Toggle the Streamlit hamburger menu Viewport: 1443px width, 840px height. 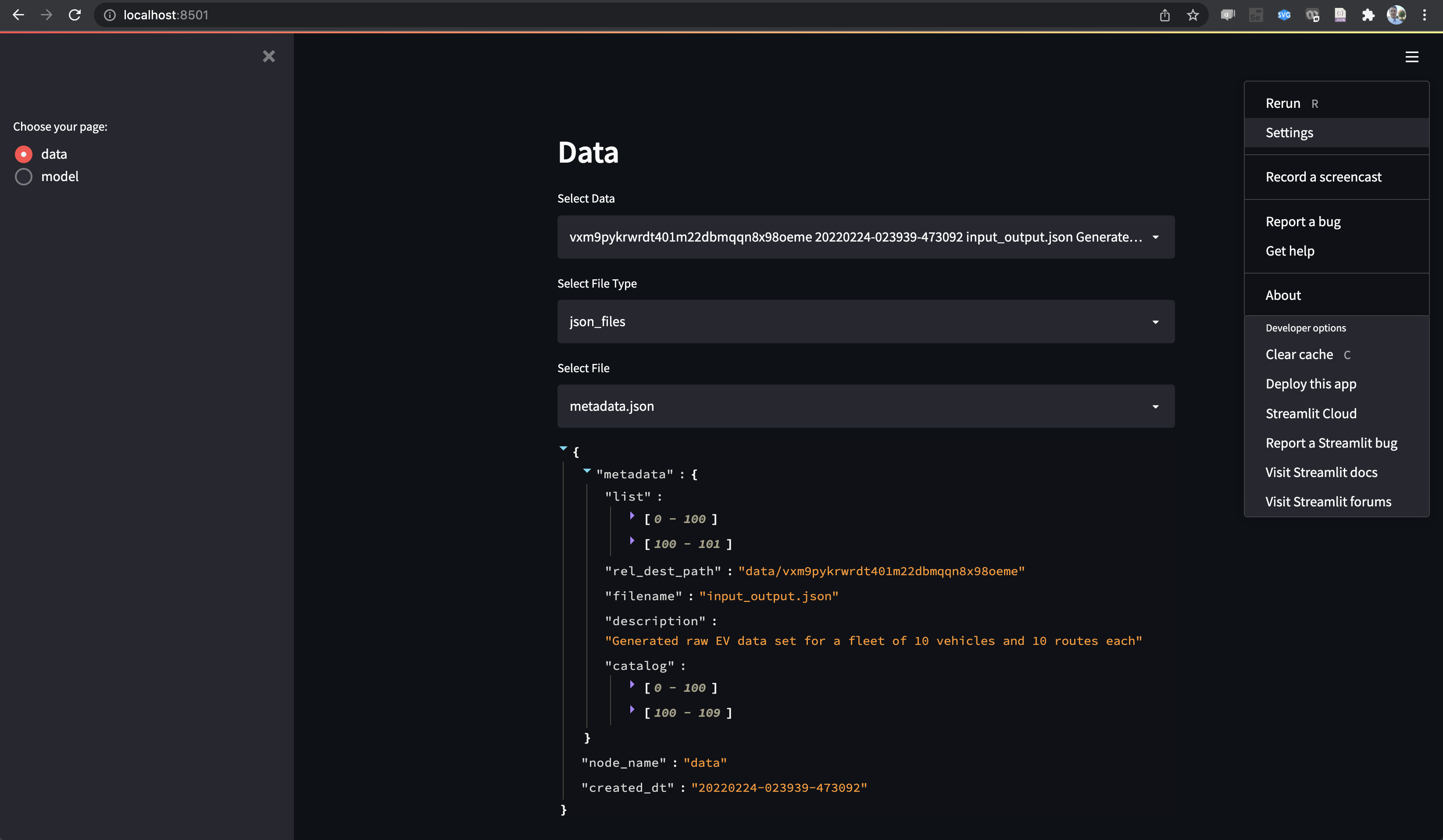pos(1411,57)
